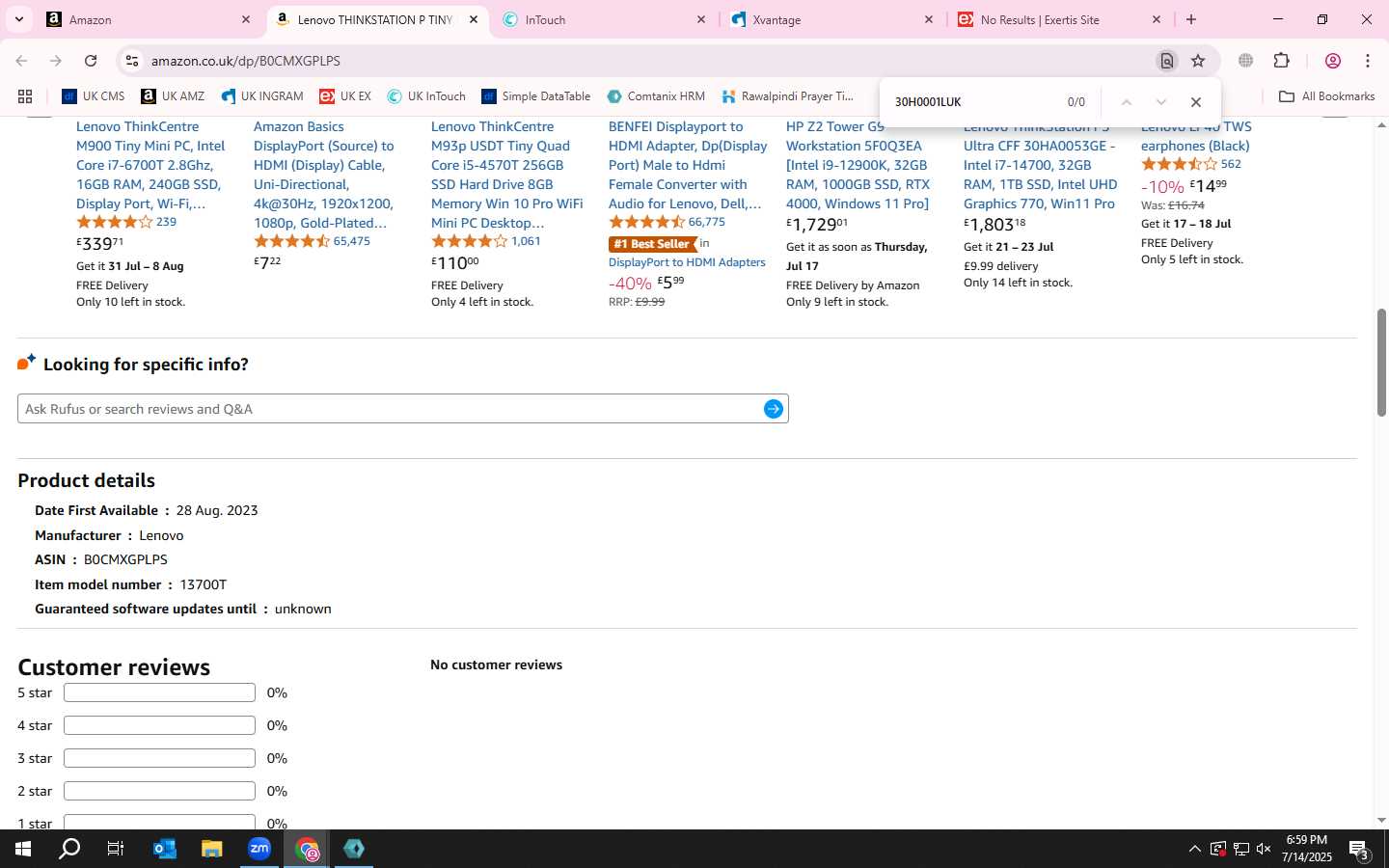Open DisplayPort to HDMI Adapters category link
This screenshot has width=1389, height=868.
coord(687,262)
